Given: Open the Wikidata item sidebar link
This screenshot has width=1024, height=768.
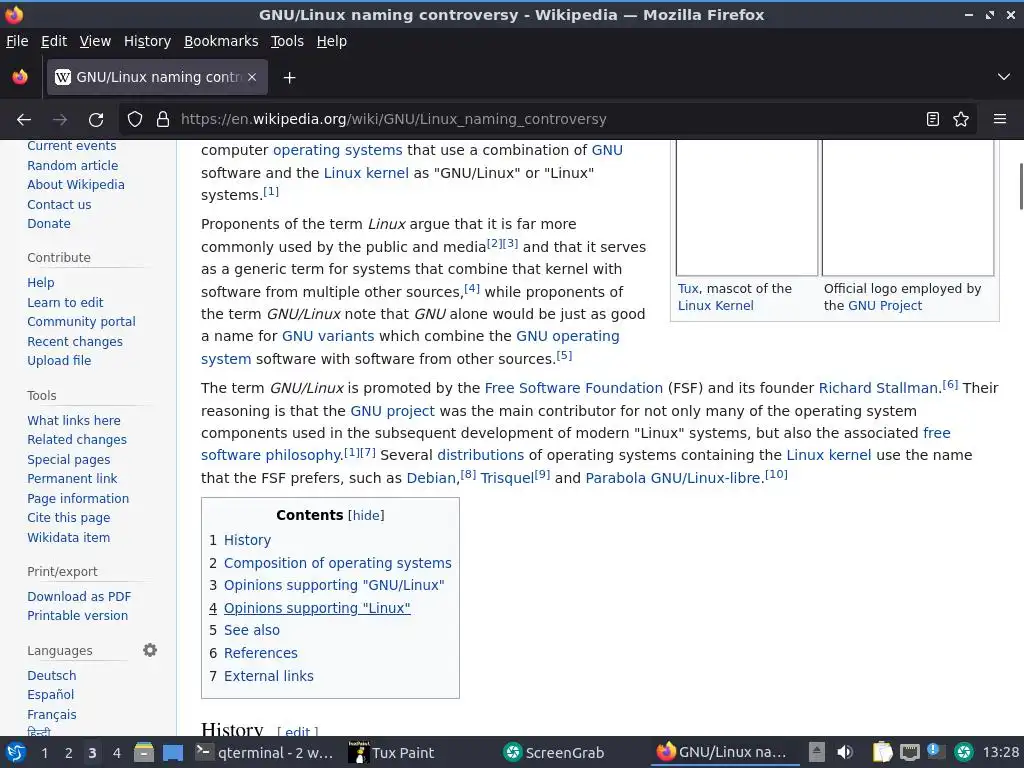Looking at the screenshot, I should click(69, 537).
